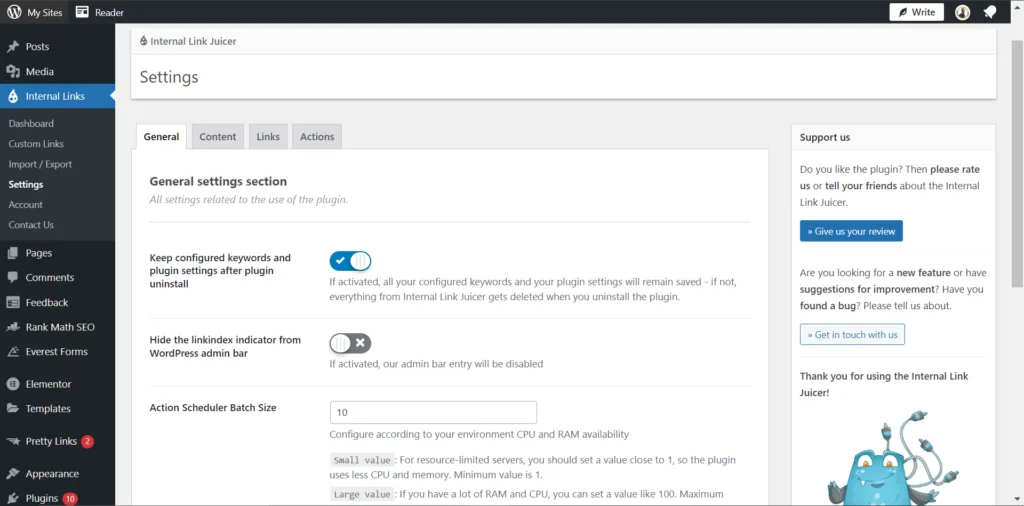Click the Action Scheduler Batch Size field
The height and width of the screenshot is (506, 1024).
tap(433, 413)
